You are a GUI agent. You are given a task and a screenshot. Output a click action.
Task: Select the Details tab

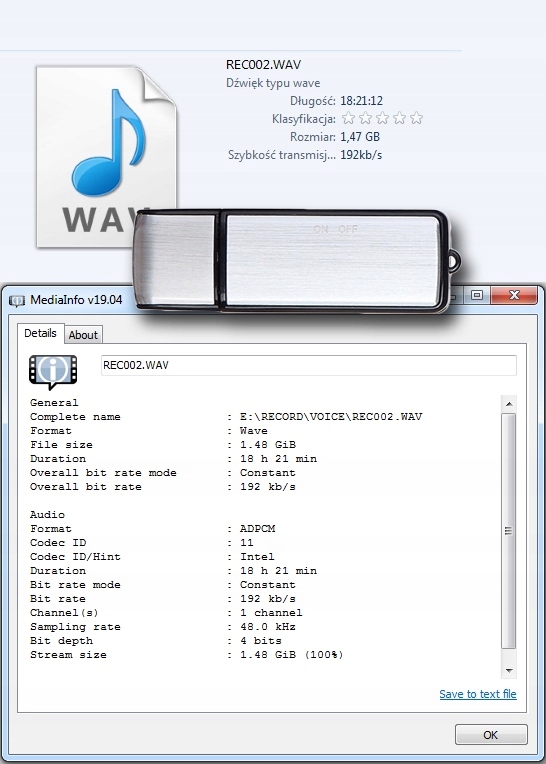(x=40, y=333)
